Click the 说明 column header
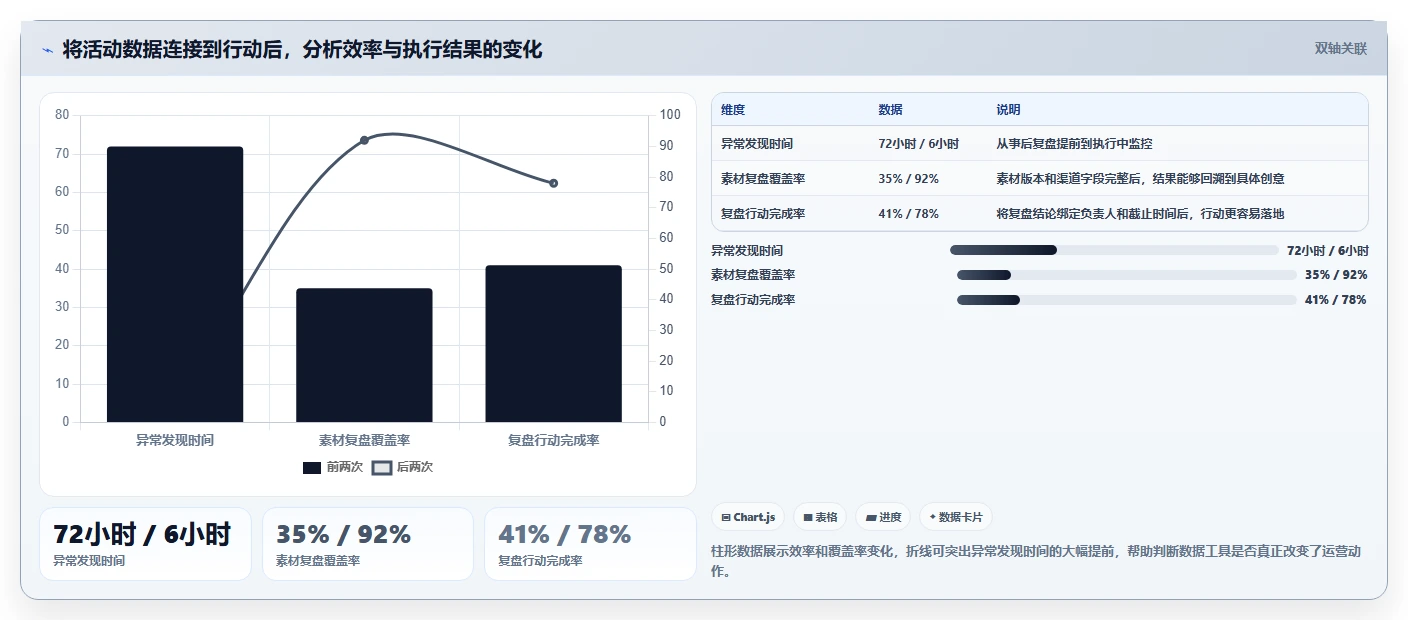This screenshot has width=1408, height=620. pos(1008,110)
